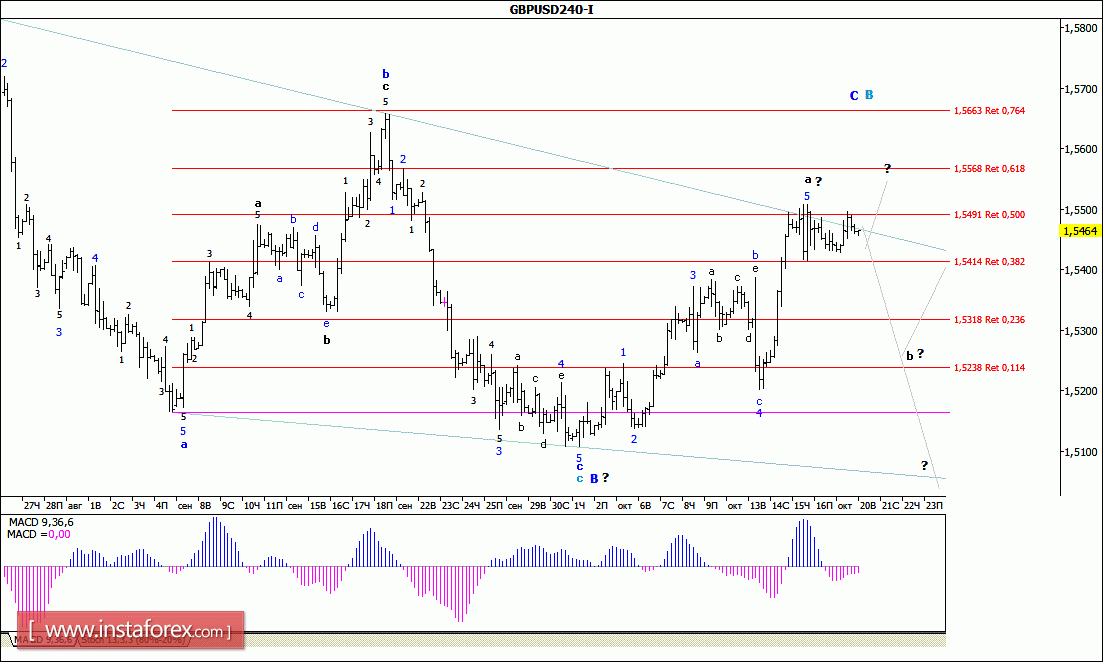Click the 1,5100 price axis label

pos(1080,452)
